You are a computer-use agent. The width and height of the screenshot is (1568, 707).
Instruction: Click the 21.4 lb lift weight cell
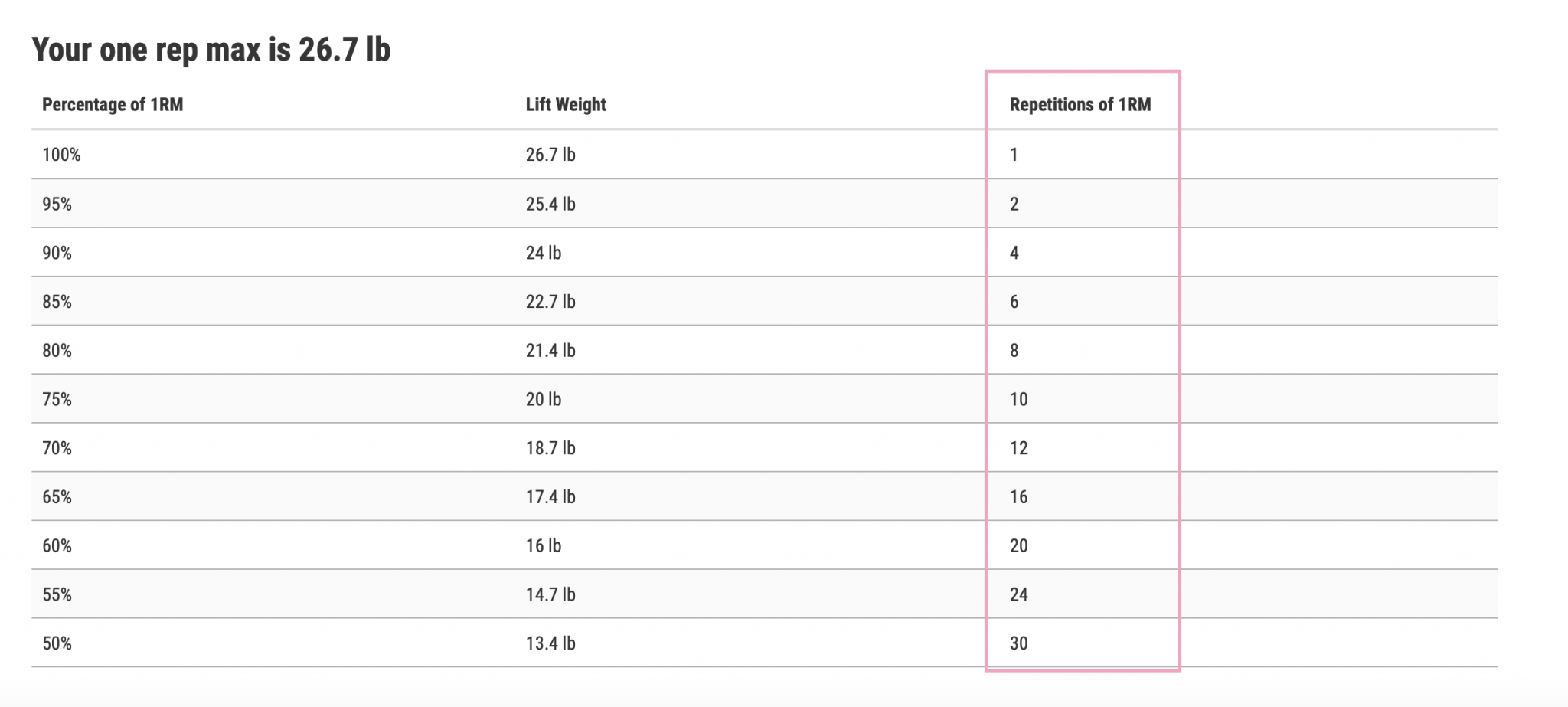pyautogui.click(x=550, y=351)
